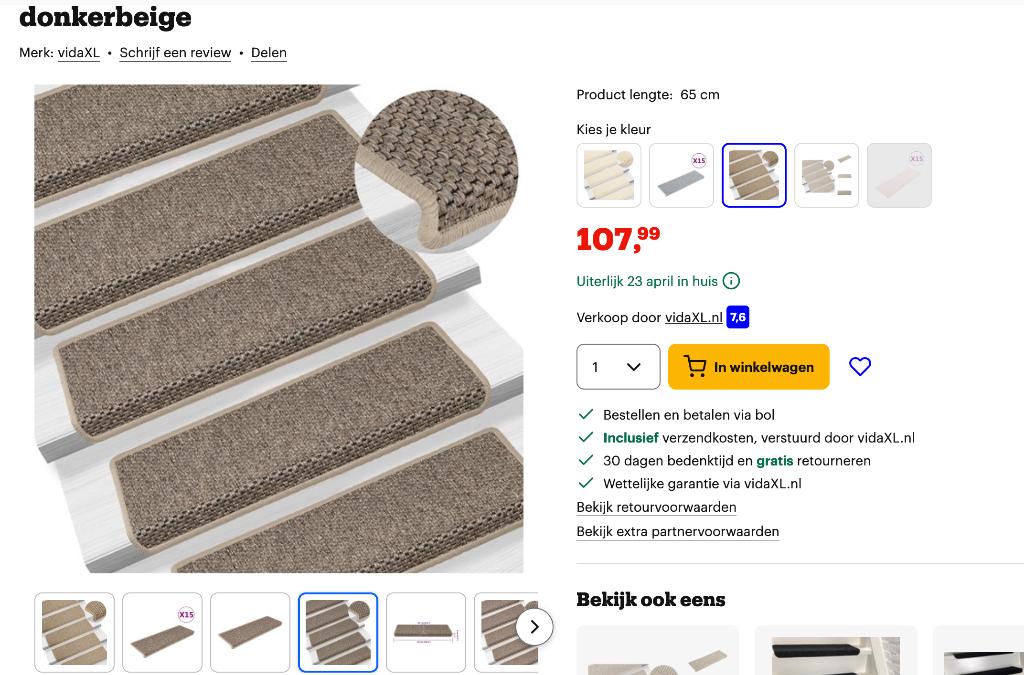Open the delivery info tooltip icon
This screenshot has width=1024, height=675.
(731, 281)
